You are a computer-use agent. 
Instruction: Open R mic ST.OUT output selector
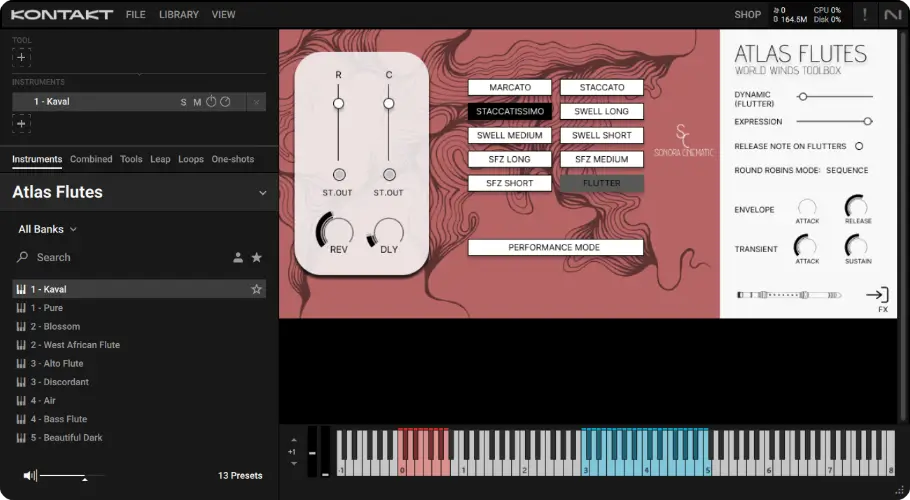337,193
